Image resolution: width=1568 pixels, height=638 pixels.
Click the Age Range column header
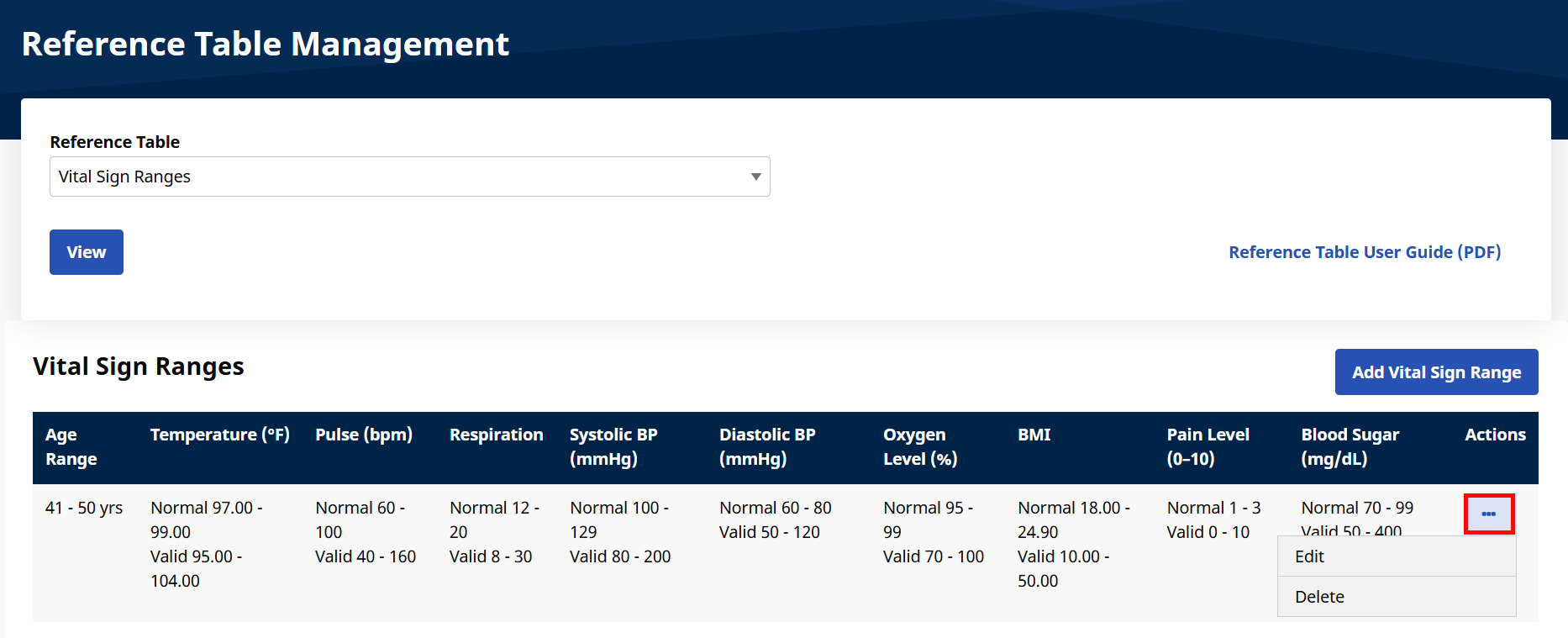pyautogui.click(x=71, y=447)
